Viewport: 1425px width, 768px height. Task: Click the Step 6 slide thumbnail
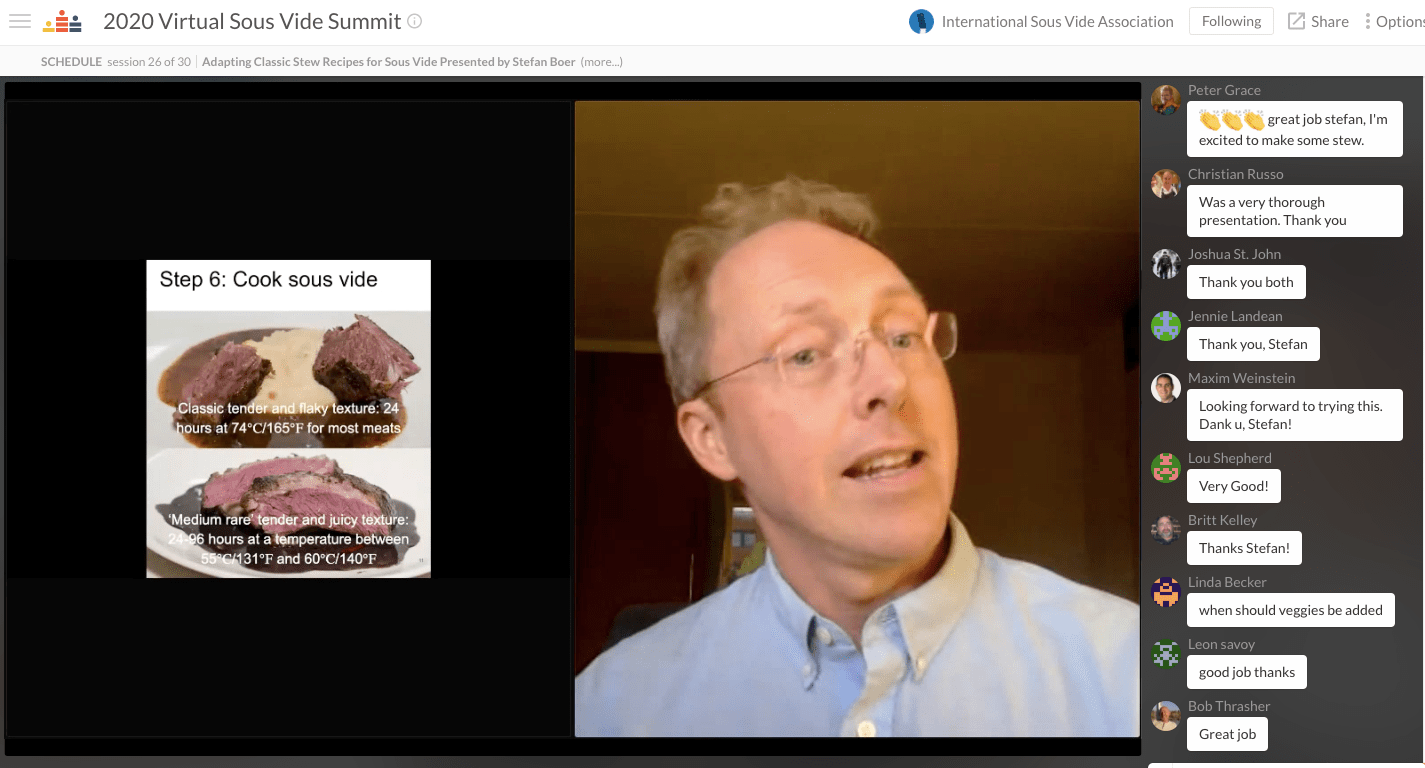(288, 418)
